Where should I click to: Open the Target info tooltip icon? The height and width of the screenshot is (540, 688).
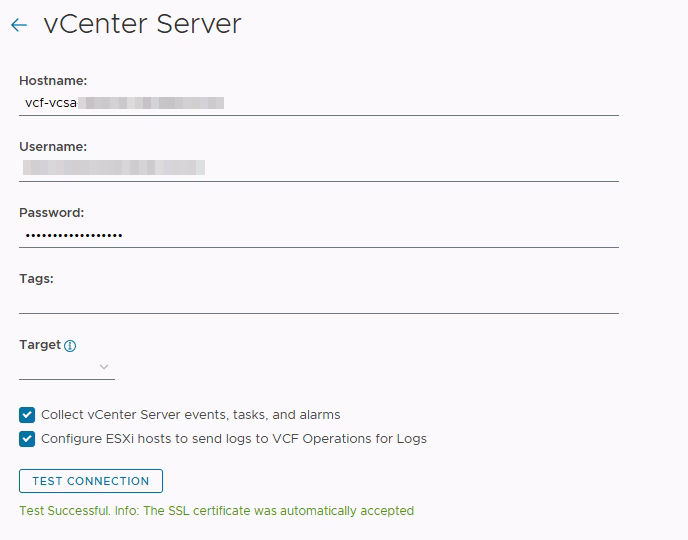click(70, 346)
